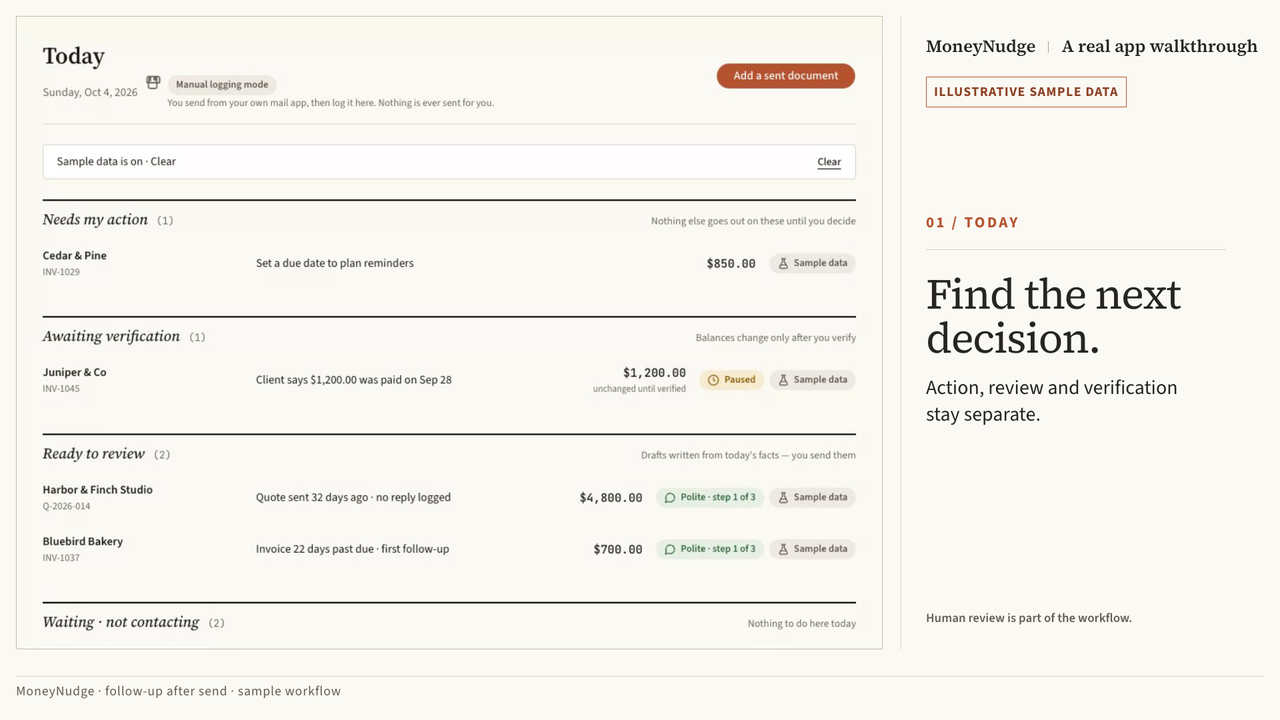Click invoice number INV-1037
This screenshot has height=720, width=1280.
click(x=61, y=558)
